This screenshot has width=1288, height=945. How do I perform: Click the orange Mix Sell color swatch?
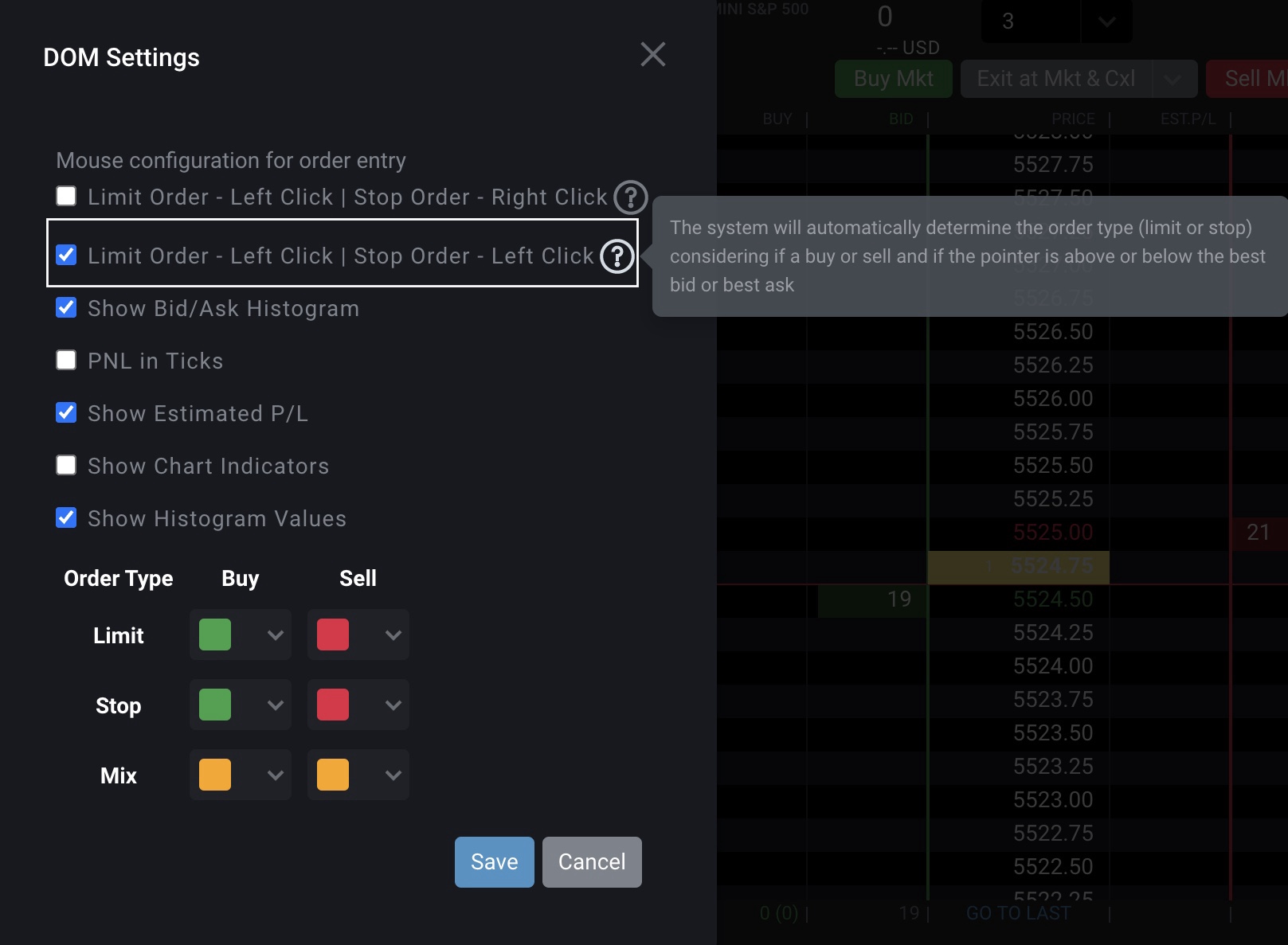click(x=333, y=775)
